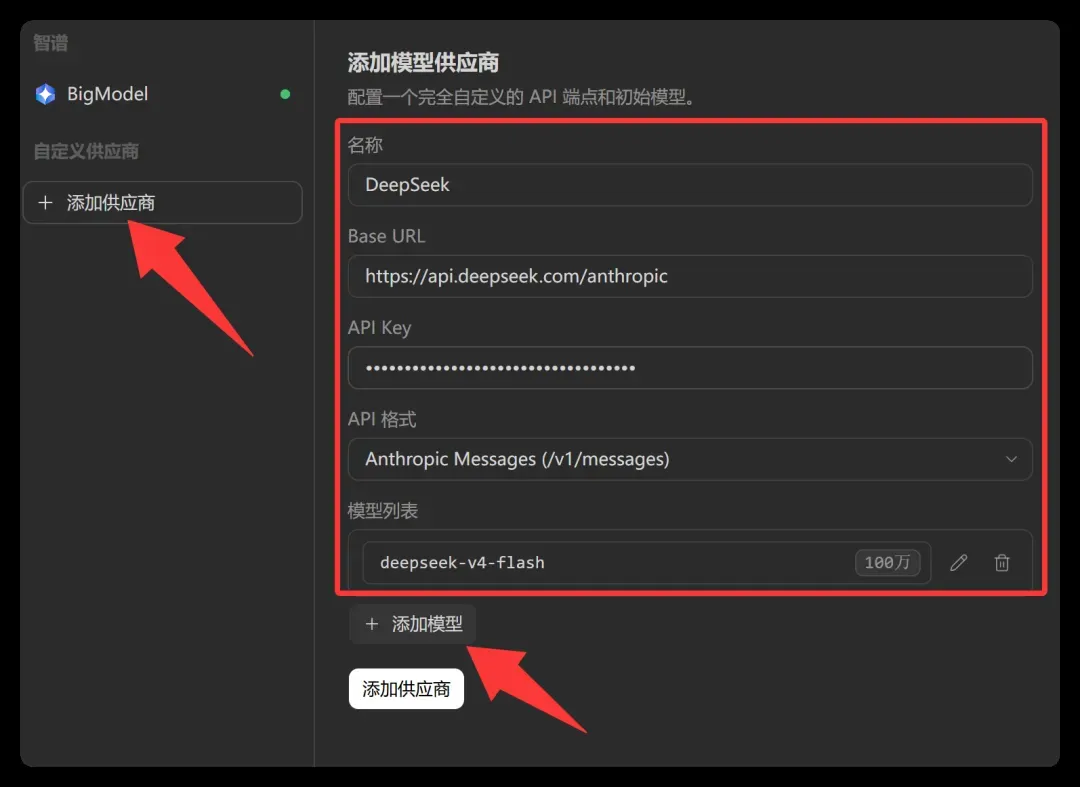Delete deepseek-v4-flash with the trash icon

click(x=1002, y=563)
